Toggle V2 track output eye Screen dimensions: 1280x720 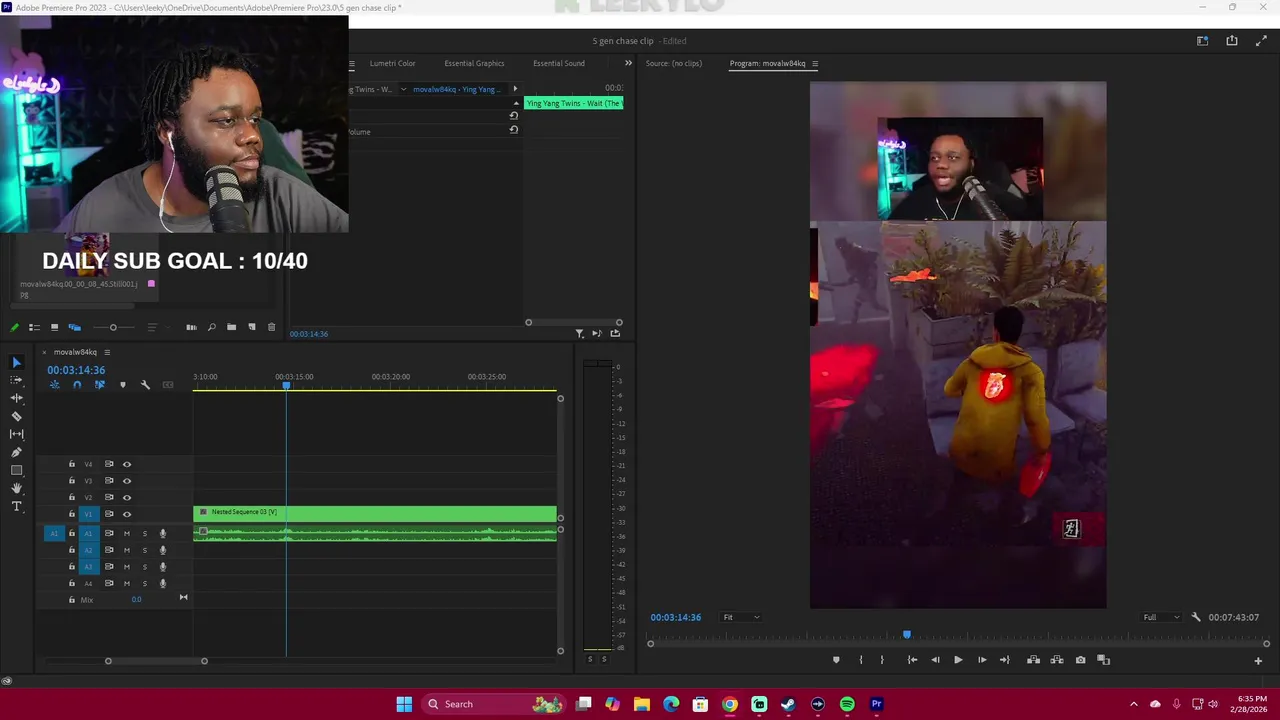click(x=127, y=497)
